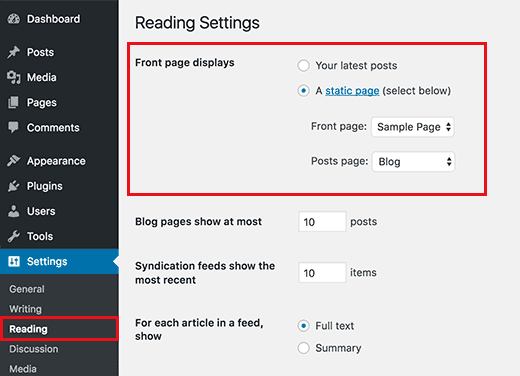Select Full text radio button
520x376 pixels.
[x=303, y=326]
